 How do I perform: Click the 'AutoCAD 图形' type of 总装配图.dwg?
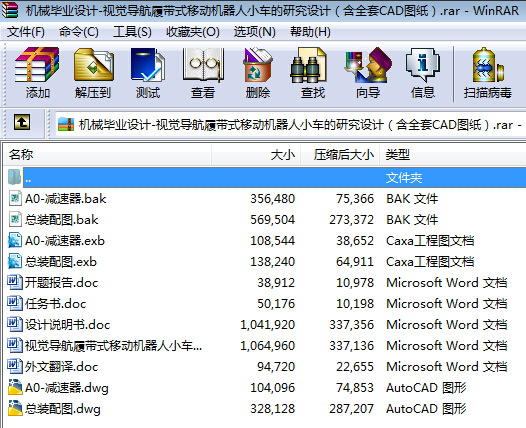426,409
